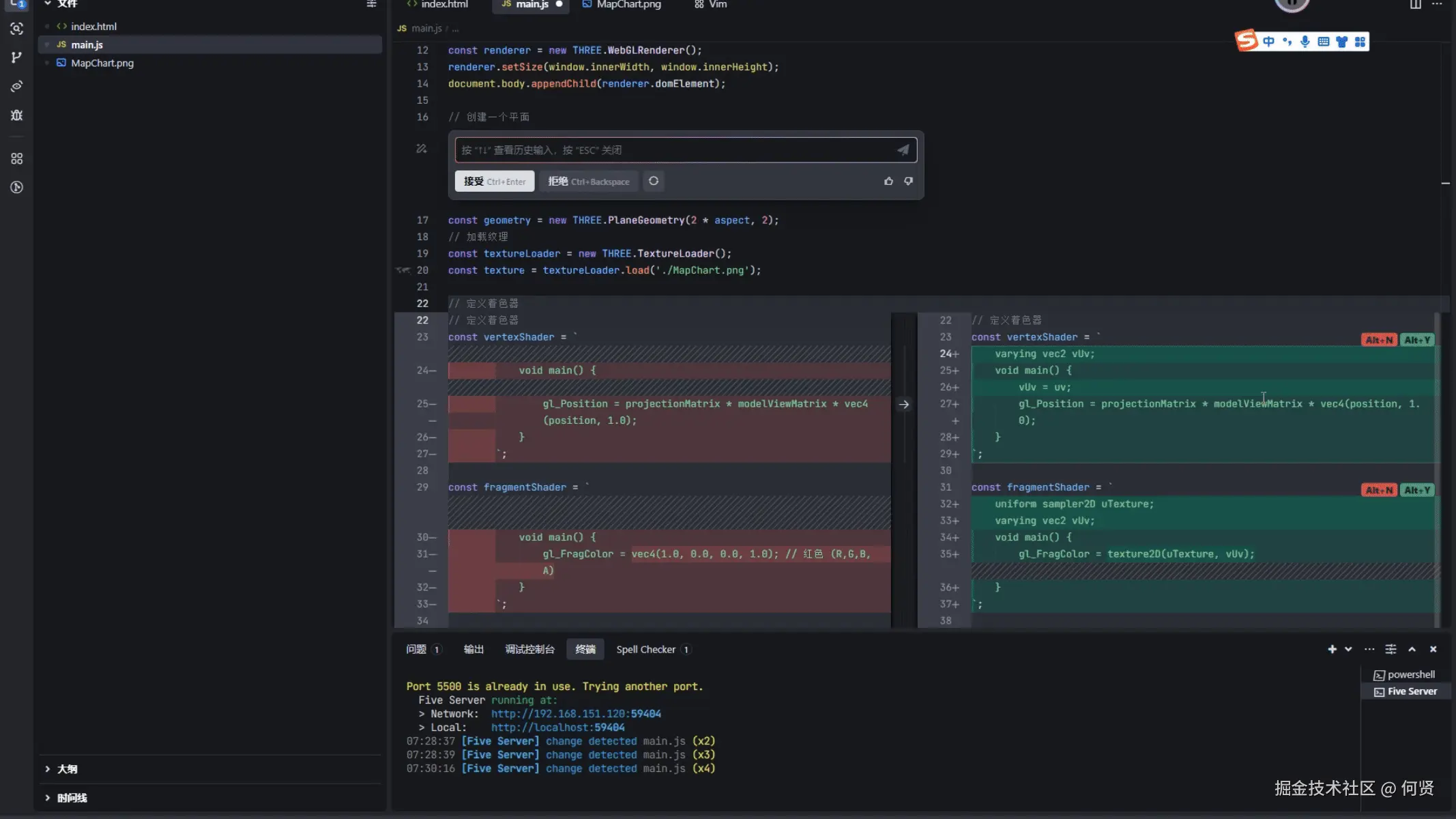Open the localhost:59404 link in terminal
Screen dimensions: 1456x819
pyautogui.click(x=557, y=728)
